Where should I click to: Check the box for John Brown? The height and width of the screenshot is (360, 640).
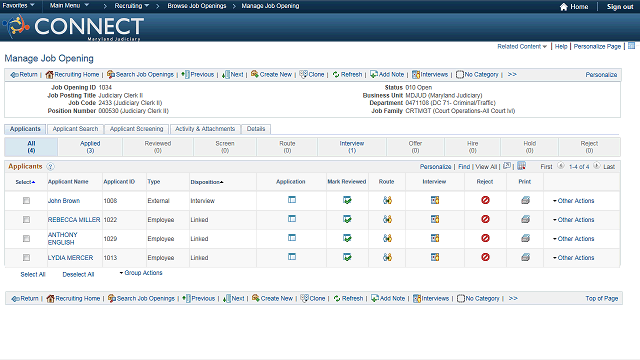pyautogui.click(x=27, y=200)
